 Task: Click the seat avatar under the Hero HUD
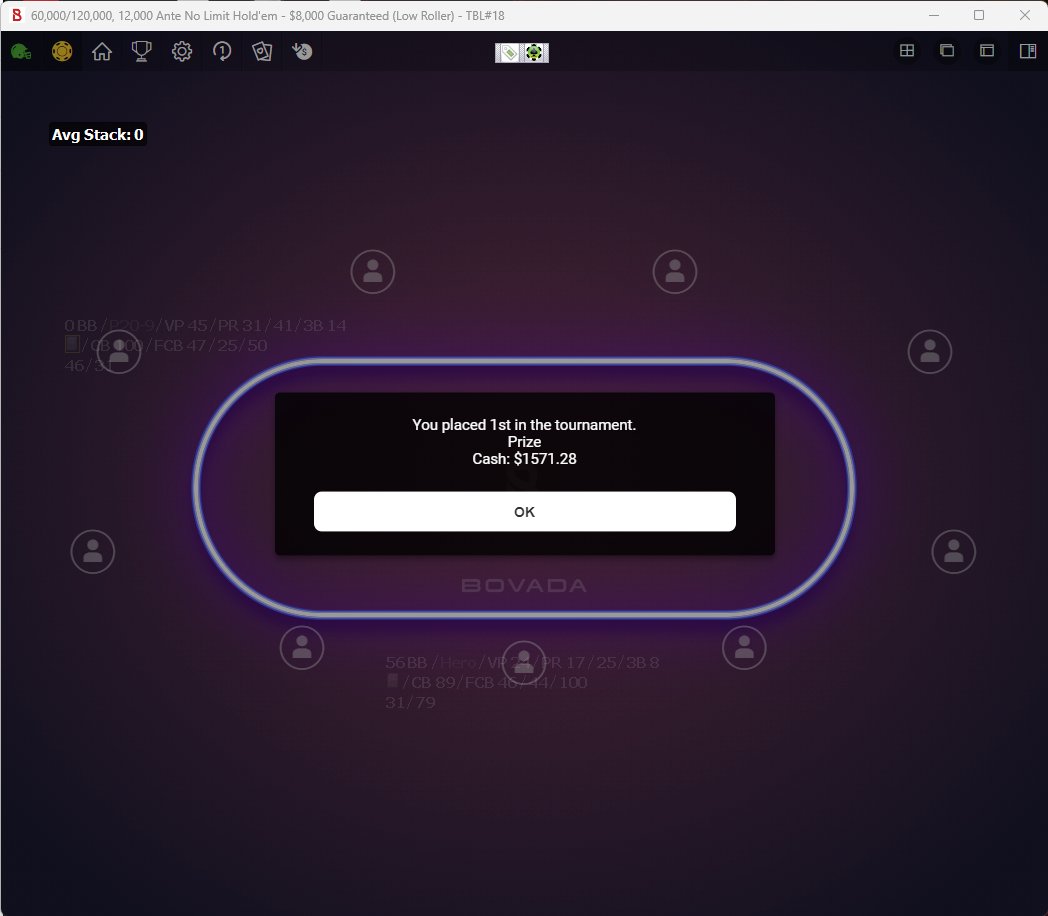[x=524, y=663]
